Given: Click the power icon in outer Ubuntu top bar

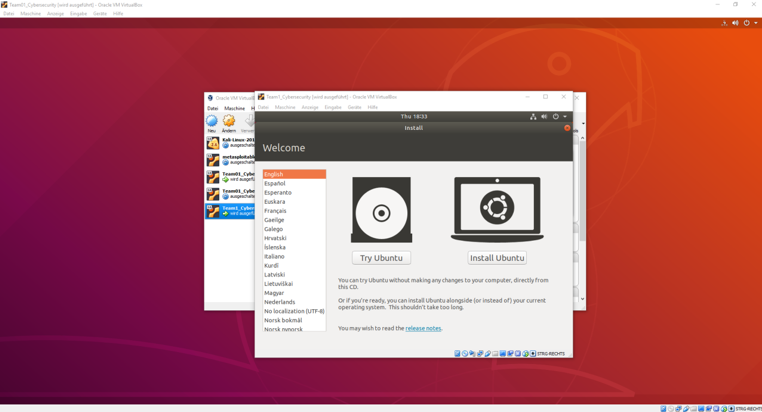Looking at the screenshot, I should coord(746,23).
